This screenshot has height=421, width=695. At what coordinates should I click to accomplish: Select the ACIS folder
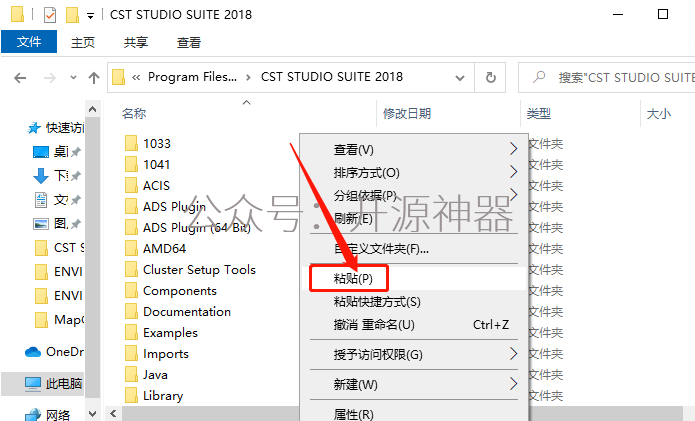[156, 186]
